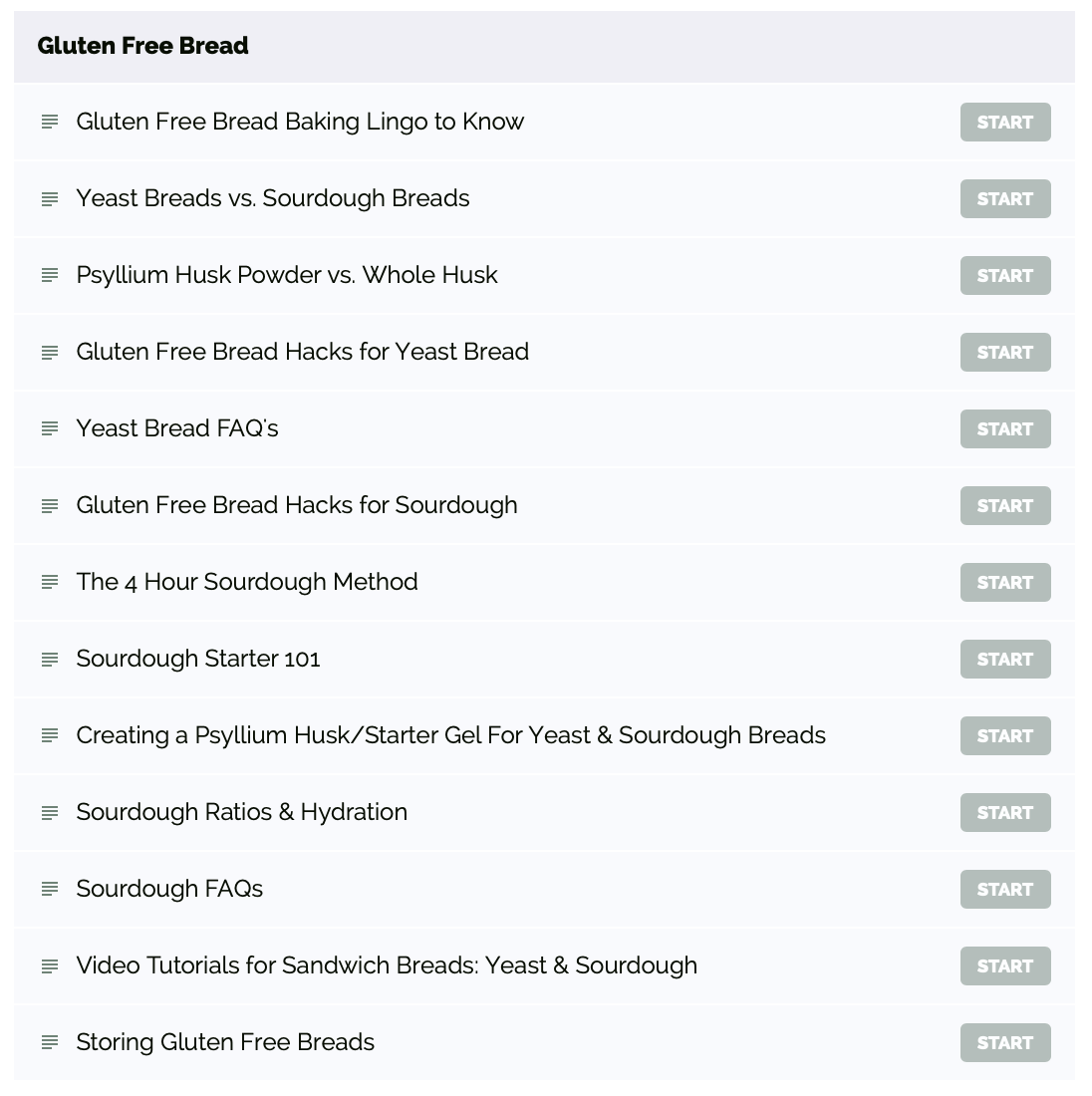Open the Sourdough Starter 101 lesson title
Image resolution: width=1092 pixels, height=1096 pixels.
pyautogui.click(x=197, y=659)
